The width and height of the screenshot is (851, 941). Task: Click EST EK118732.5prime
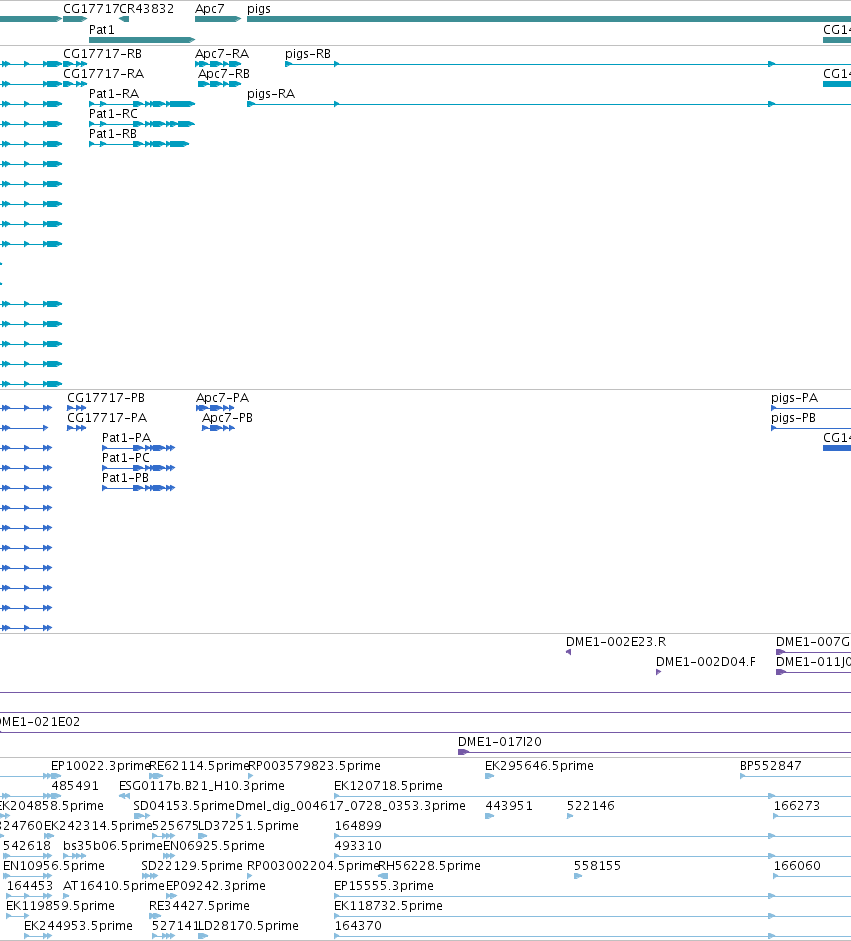(388, 906)
